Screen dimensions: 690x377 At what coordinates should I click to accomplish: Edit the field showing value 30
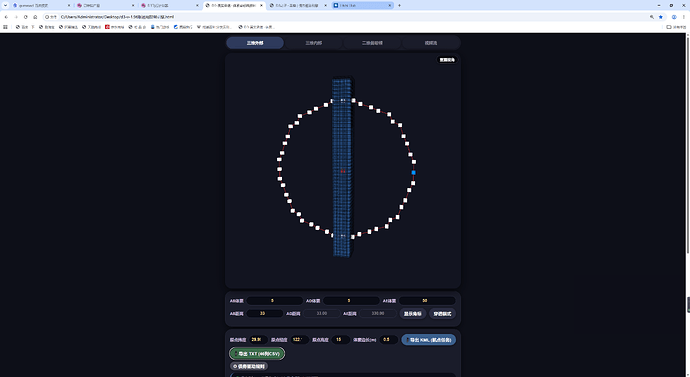click(264, 313)
